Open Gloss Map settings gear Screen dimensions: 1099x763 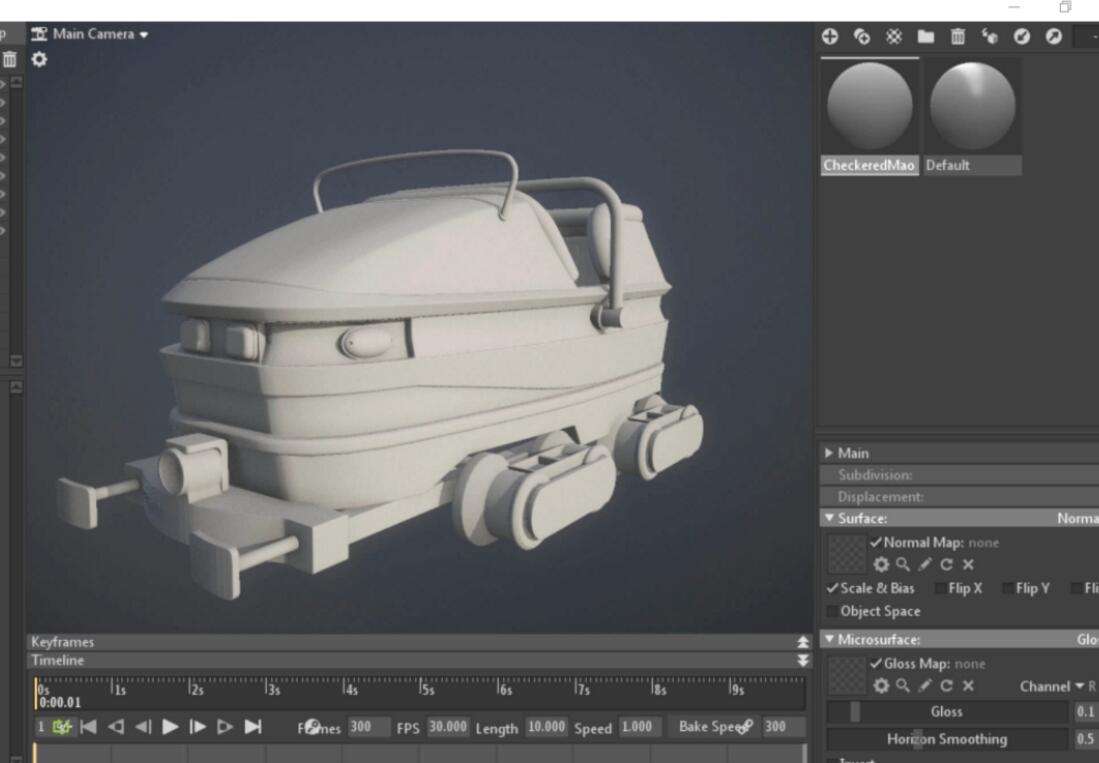click(881, 686)
